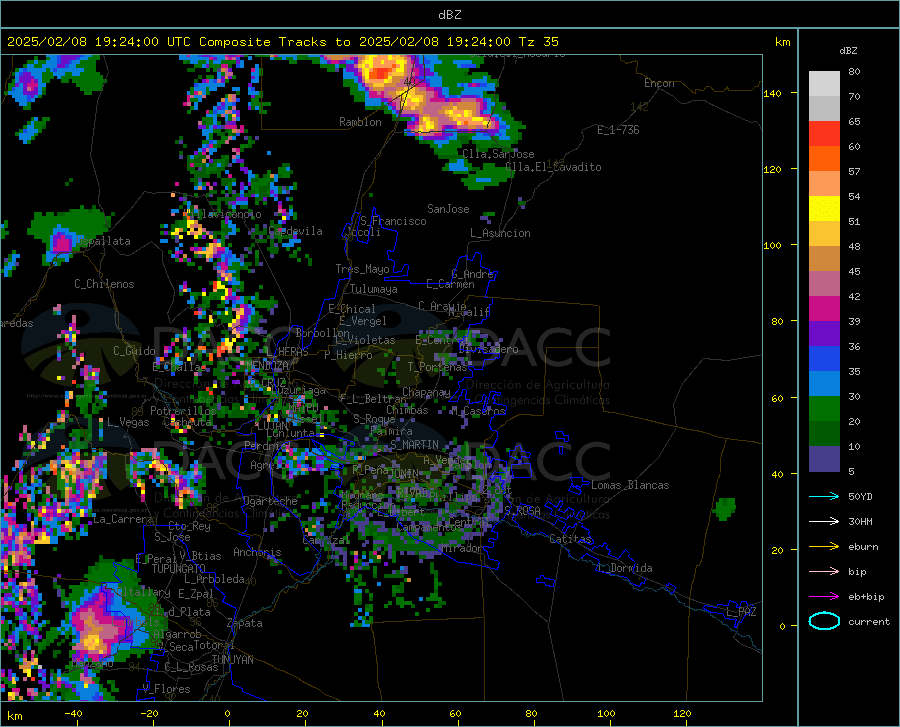Click the eb+bip legend label
The height and width of the screenshot is (727, 900).
866,597
